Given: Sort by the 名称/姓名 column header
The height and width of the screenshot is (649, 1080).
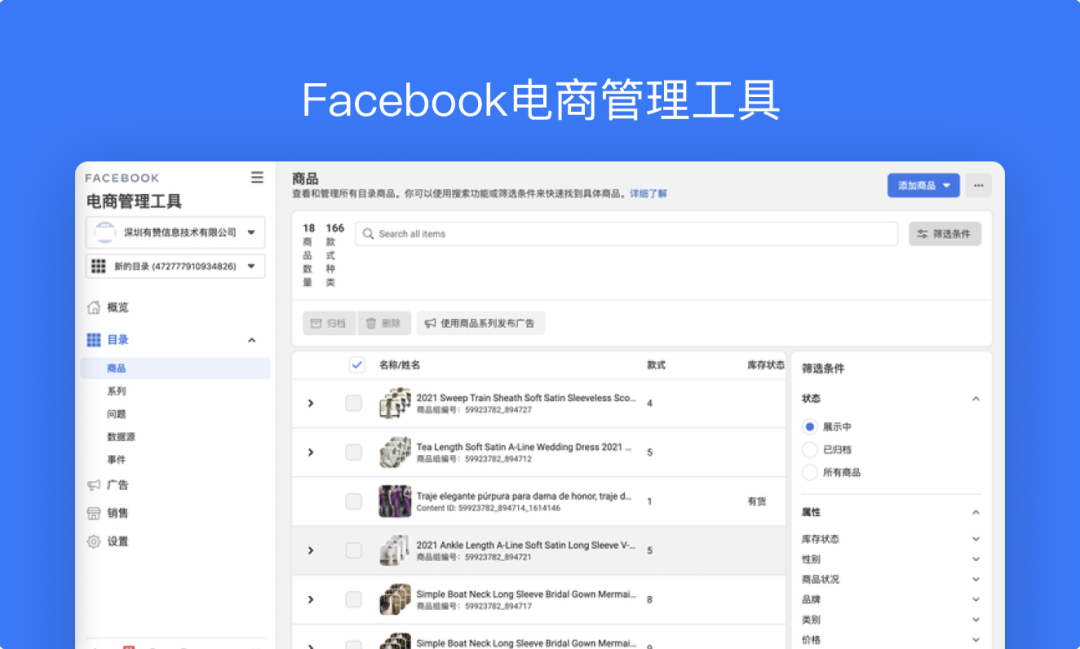Looking at the screenshot, I should point(399,365).
